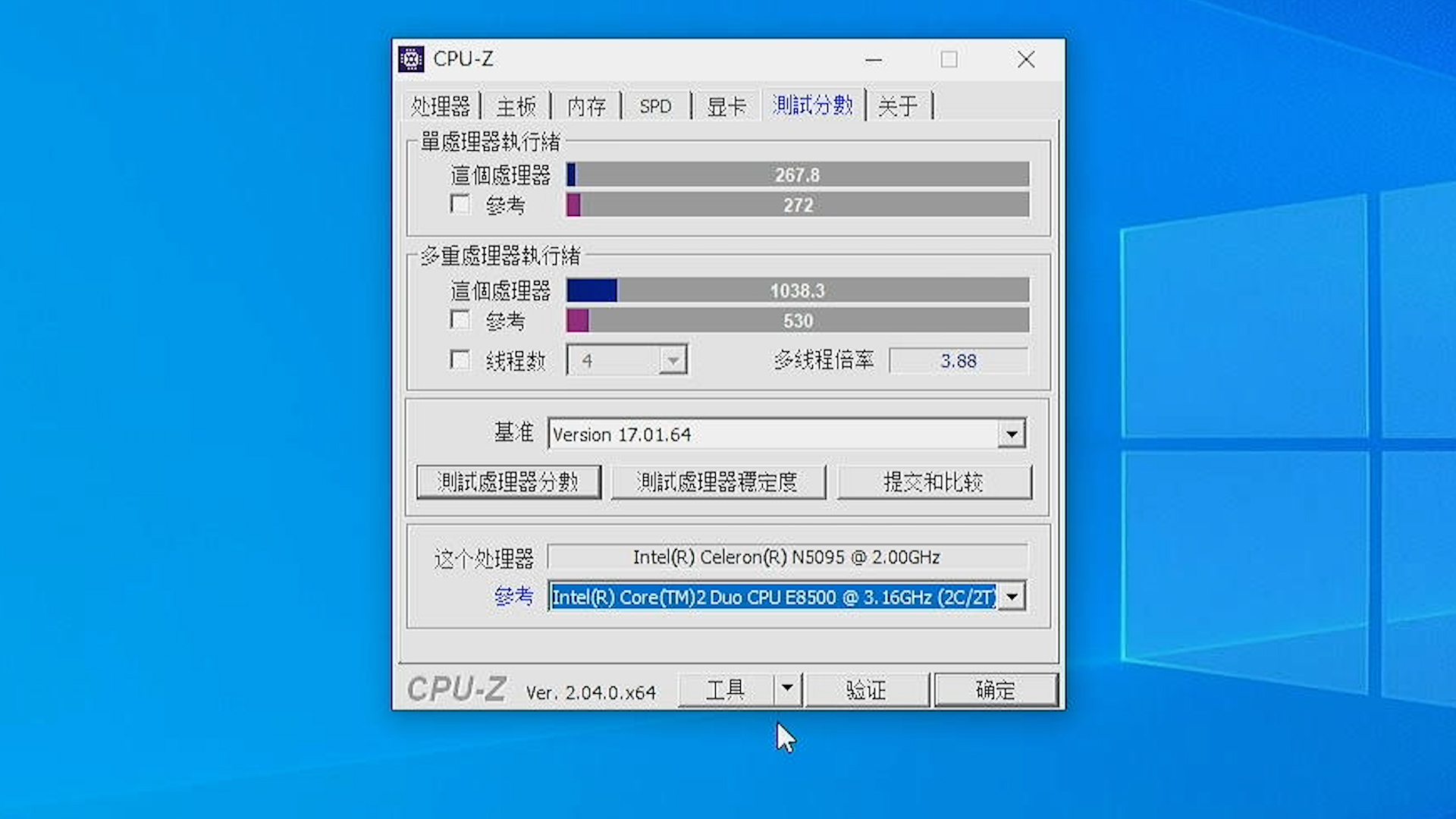Click the 测试处理器分数 button
This screenshot has width=1456, height=819.
click(x=508, y=482)
